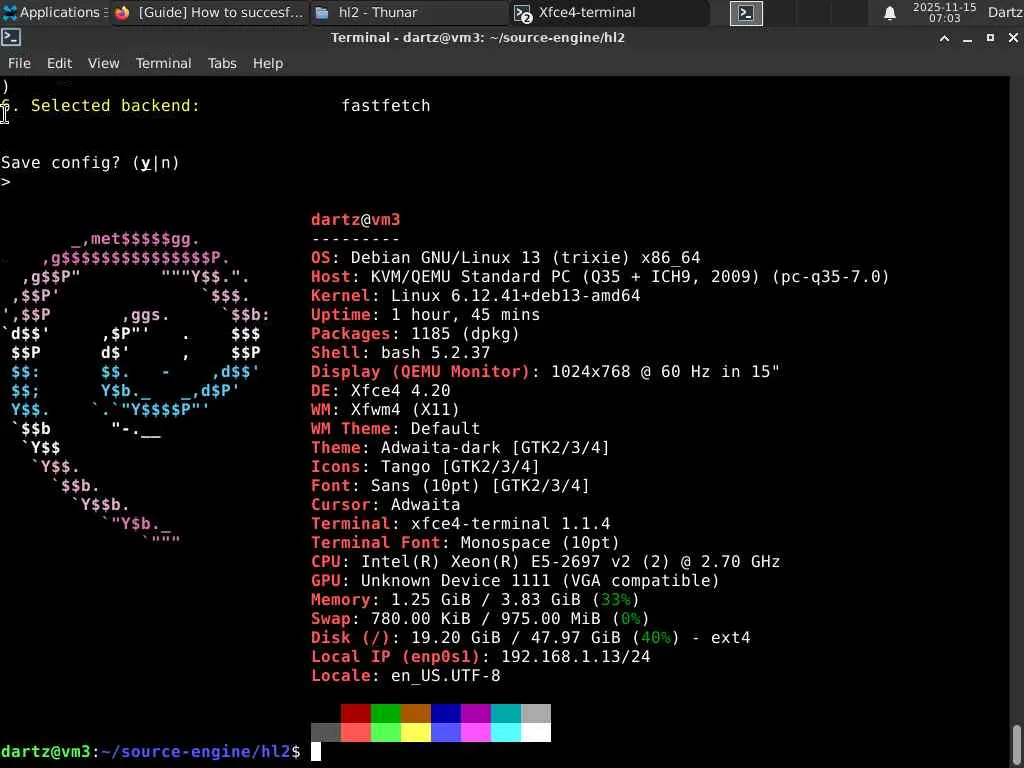Click the 'Terminal: xfce4-terminal 1.1.4' line
1024x768 pixels.
coord(460,524)
